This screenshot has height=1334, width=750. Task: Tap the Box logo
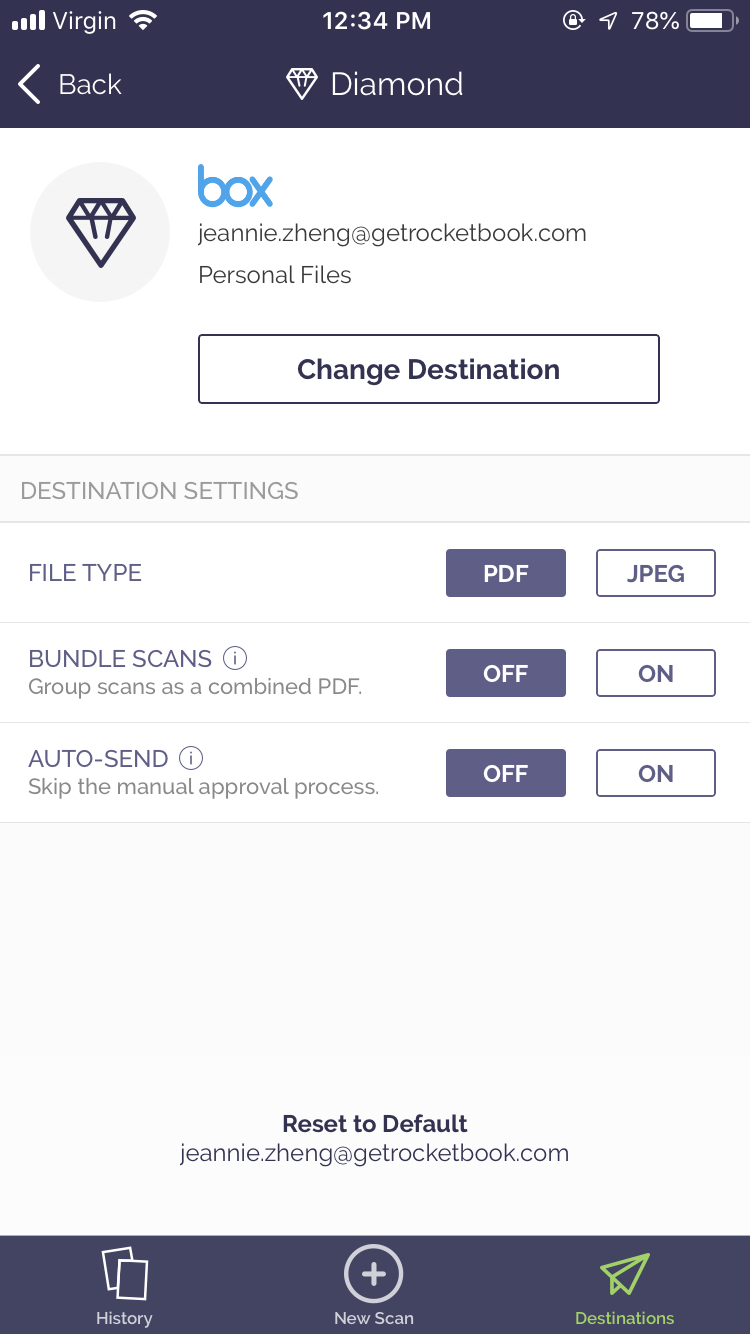point(235,186)
